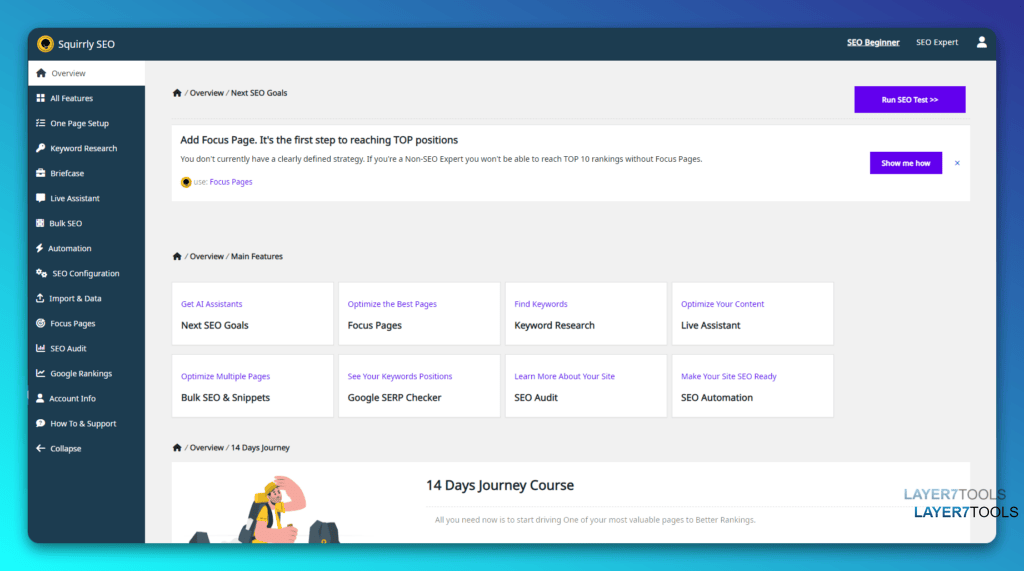The height and width of the screenshot is (571, 1024).
Task: Open the Next SEO Goals feature card
Action: 253,314
